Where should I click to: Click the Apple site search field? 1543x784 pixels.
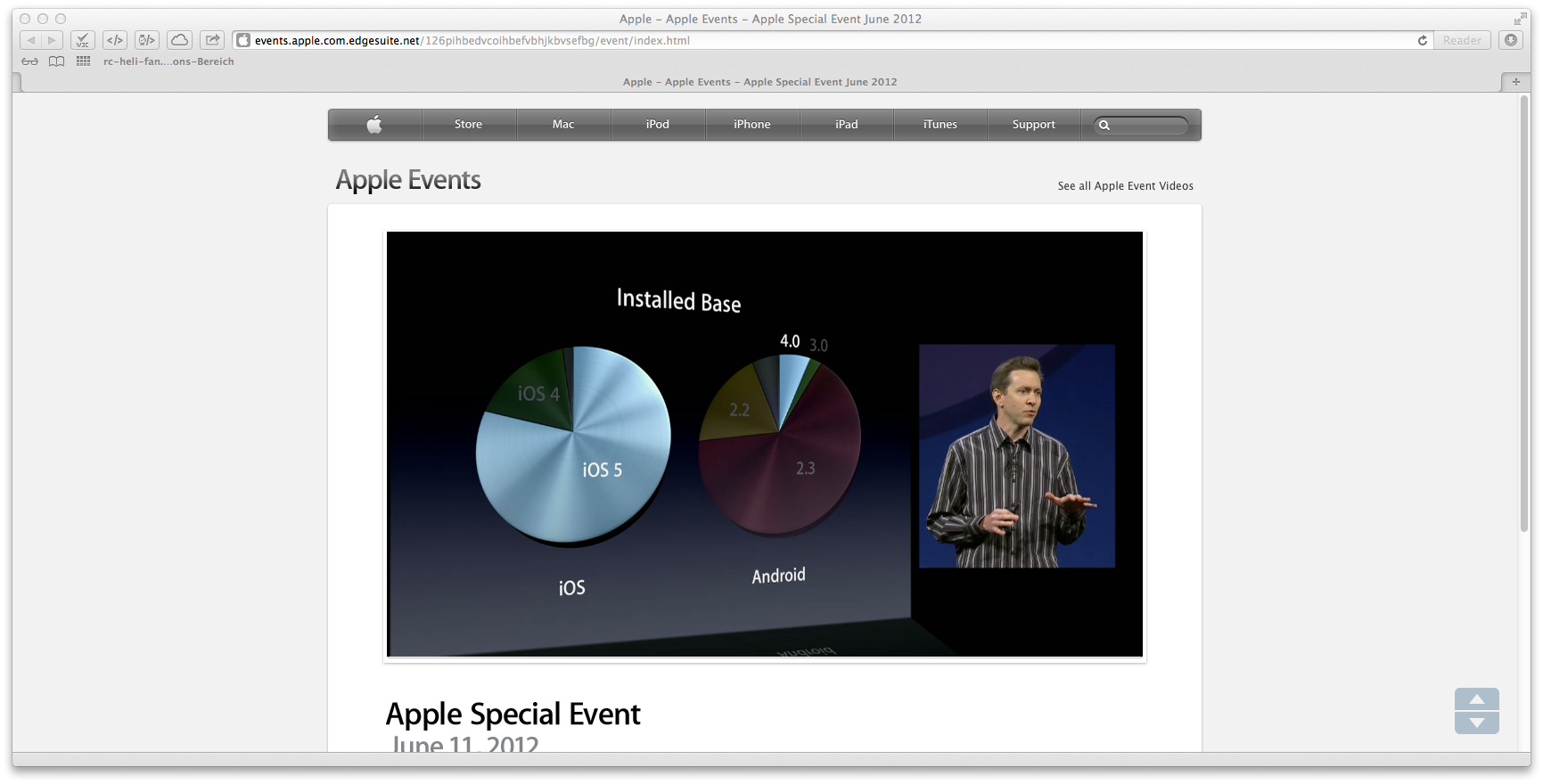tap(1142, 126)
